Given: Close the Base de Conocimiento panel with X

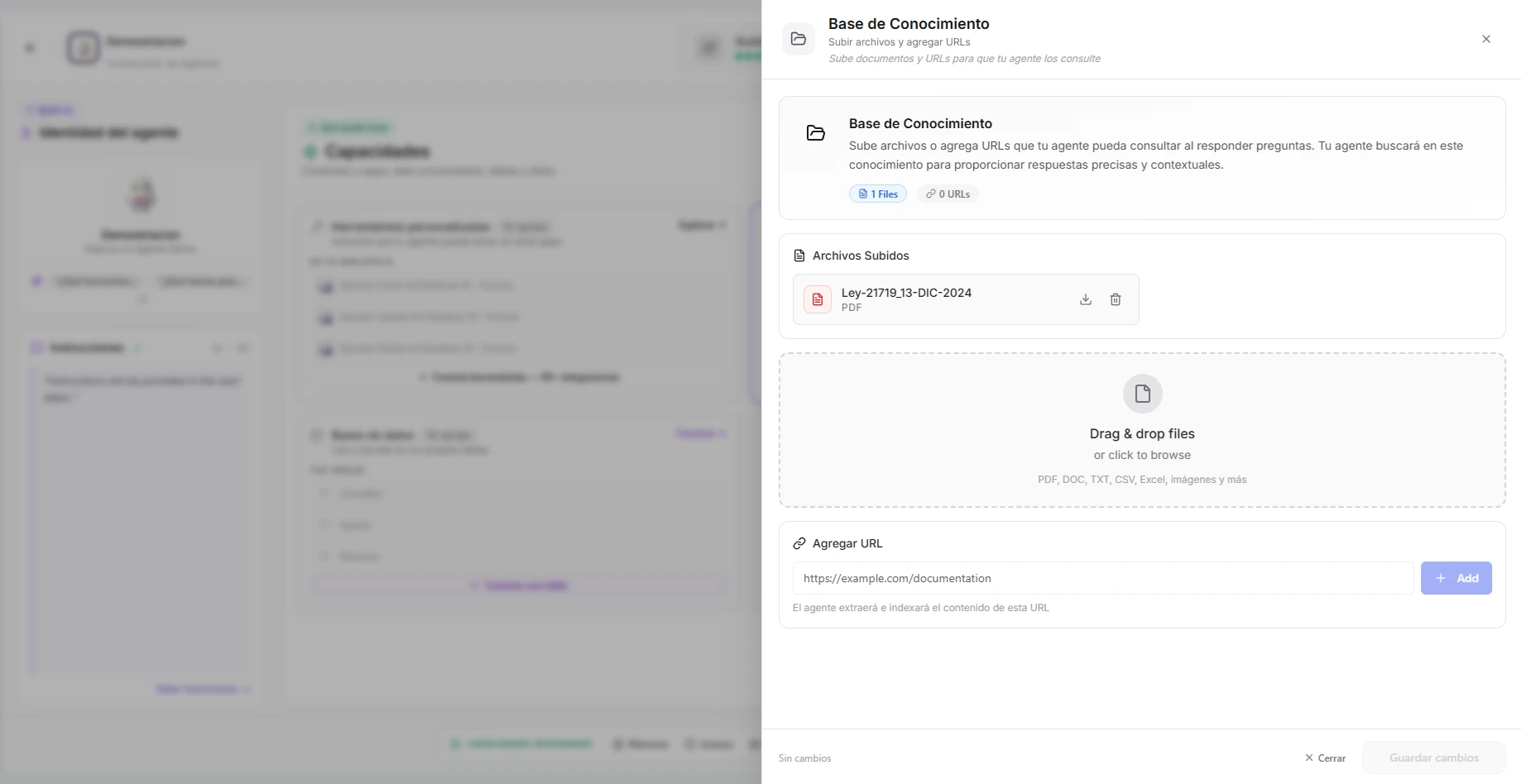Looking at the screenshot, I should (x=1486, y=39).
